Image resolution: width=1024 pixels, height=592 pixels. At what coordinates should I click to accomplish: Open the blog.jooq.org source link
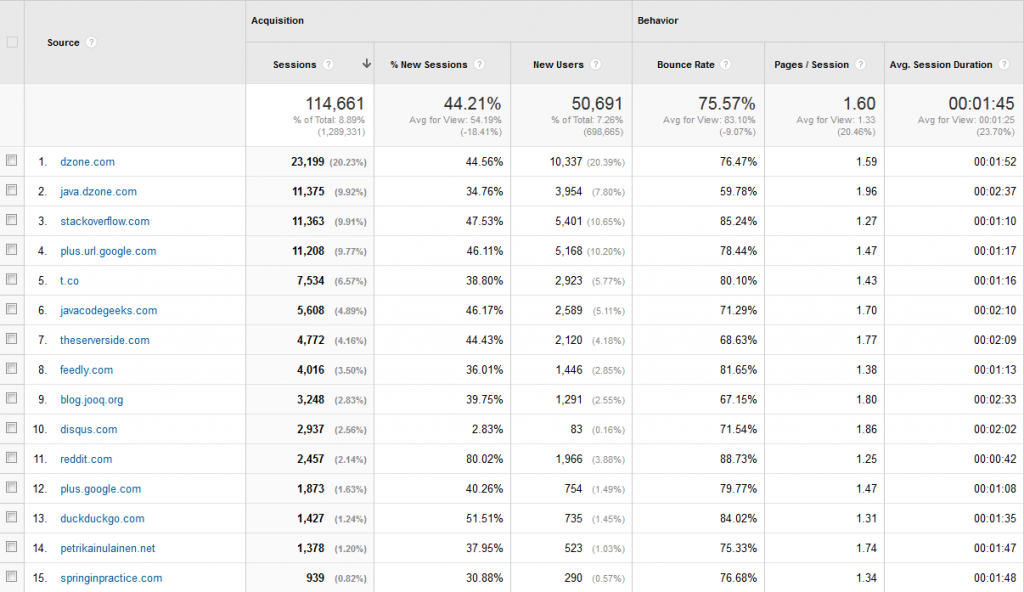91,400
